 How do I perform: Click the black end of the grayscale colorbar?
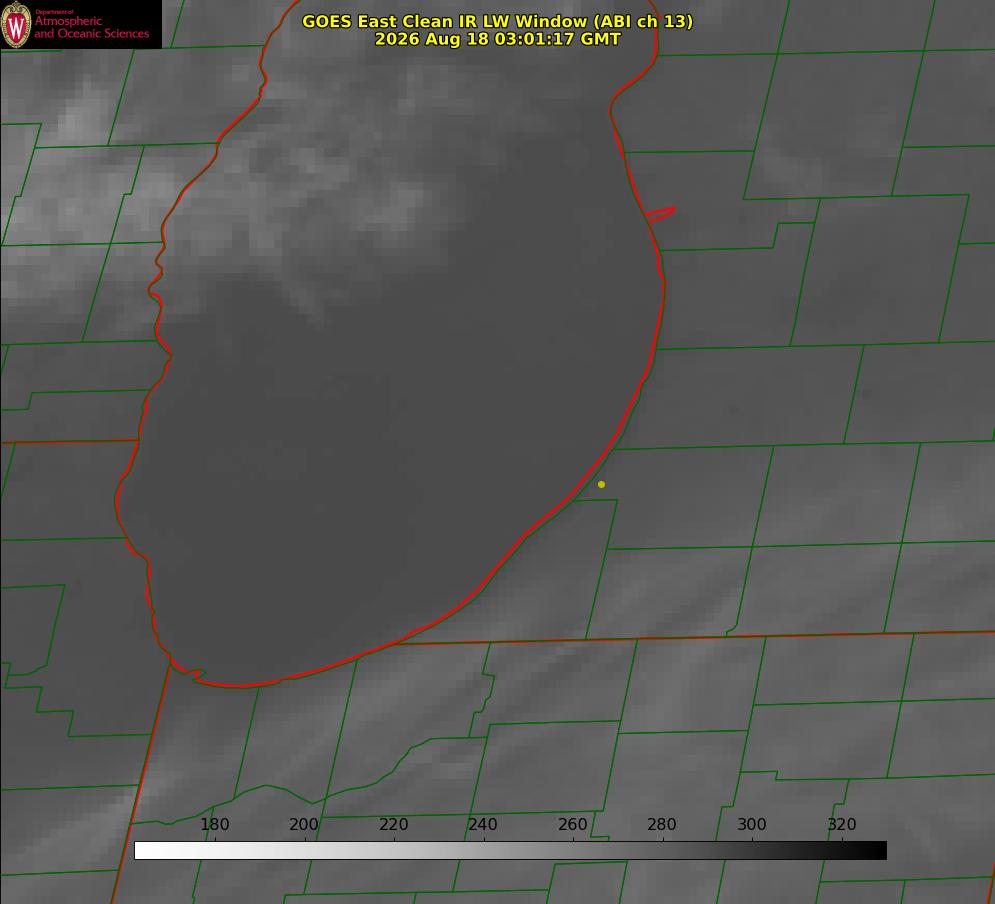tap(876, 850)
